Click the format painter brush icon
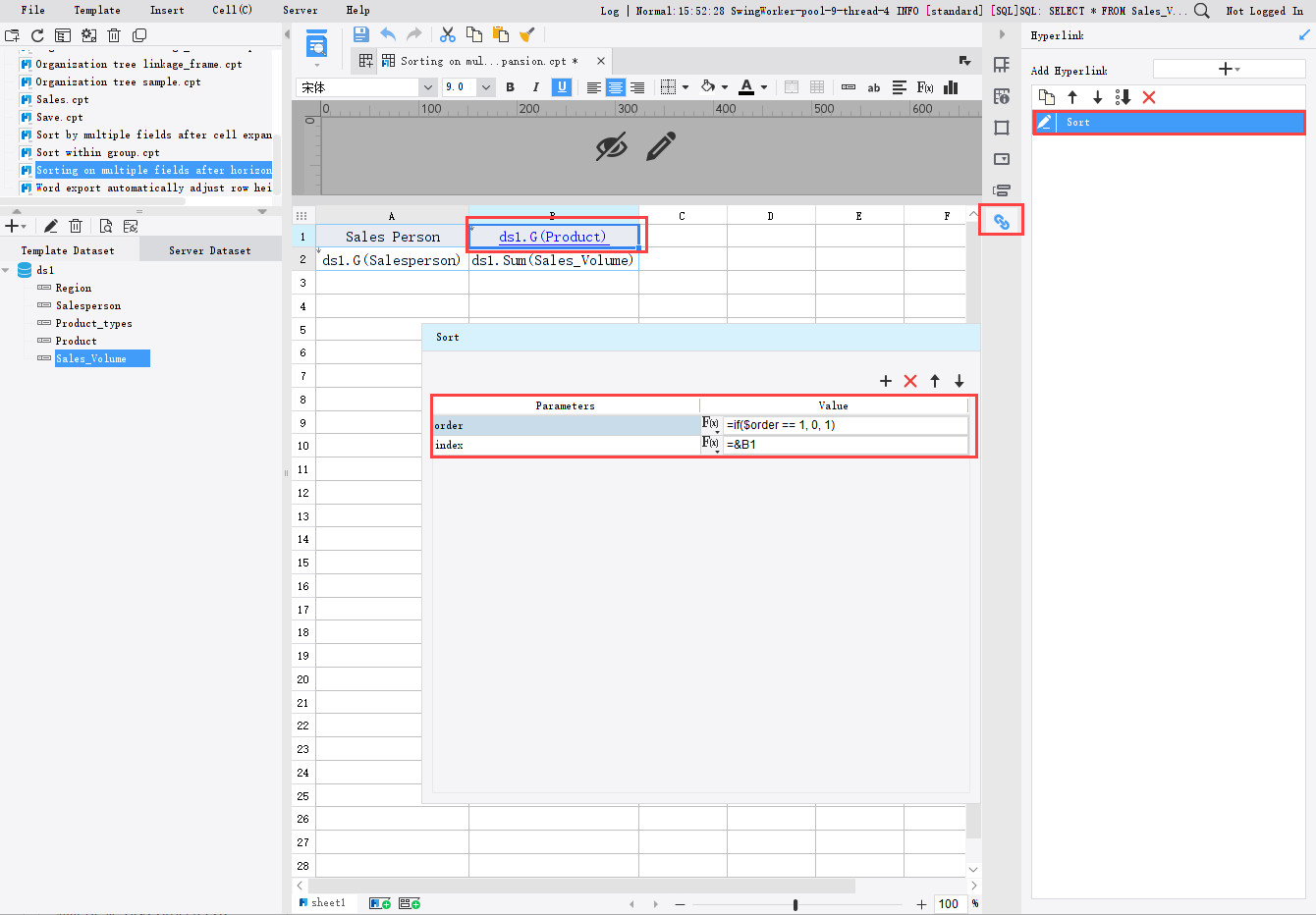Image resolution: width=1316 pixels, height=915 pixels. [x=527, y=34]
